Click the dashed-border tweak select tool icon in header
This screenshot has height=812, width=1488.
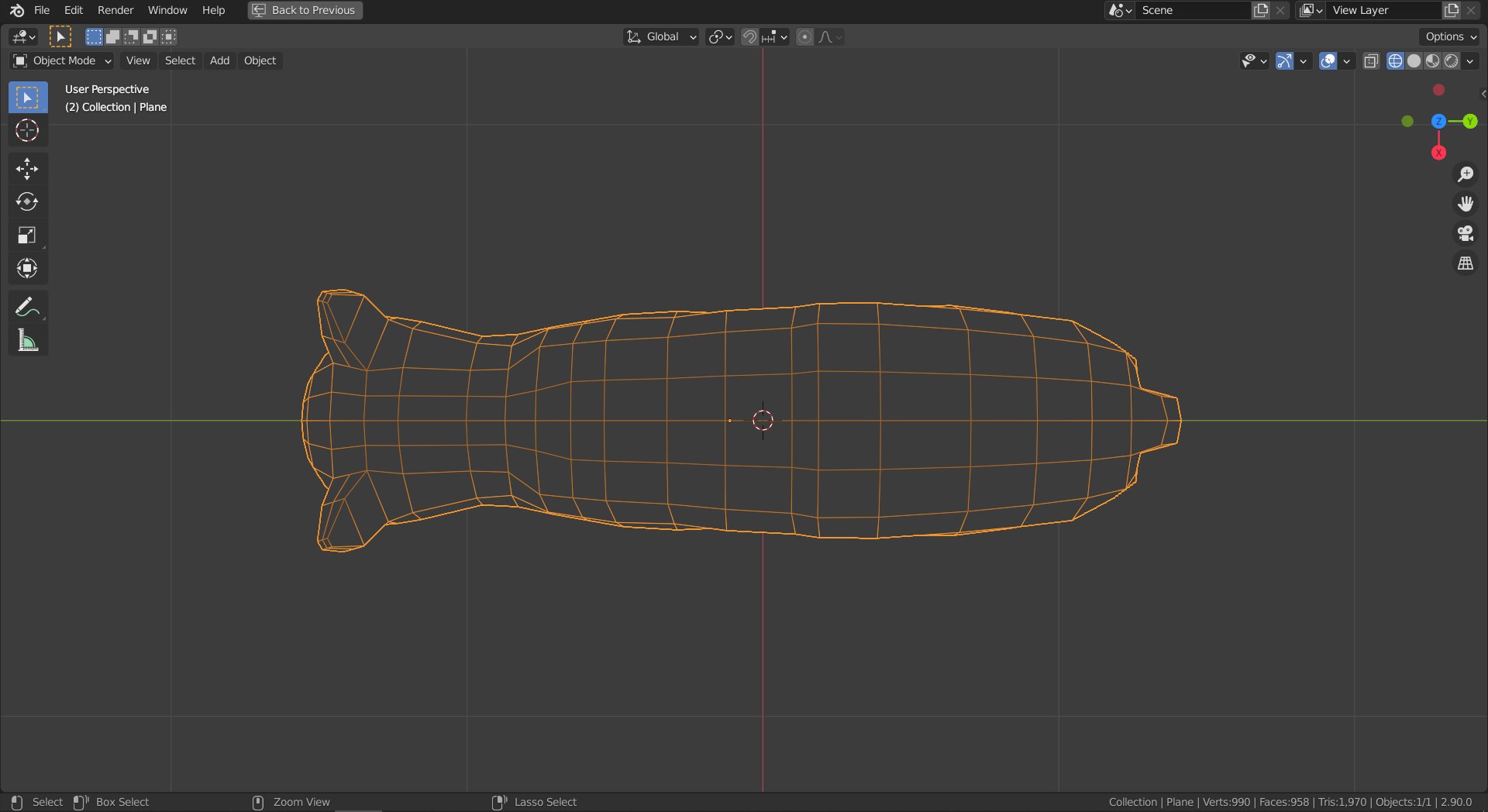point(60,36)
